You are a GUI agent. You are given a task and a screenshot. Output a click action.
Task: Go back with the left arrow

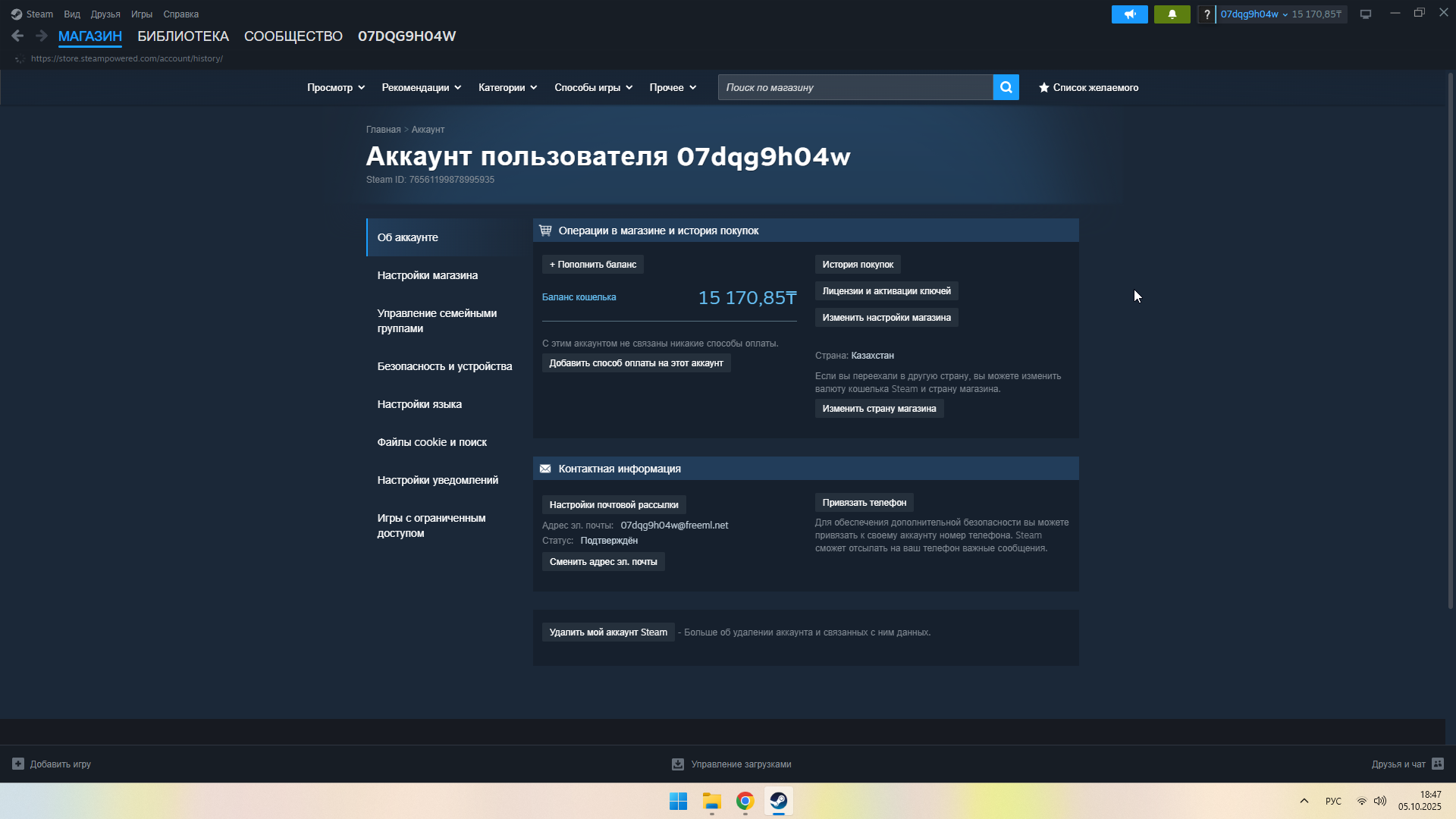(x=17, y=36)
